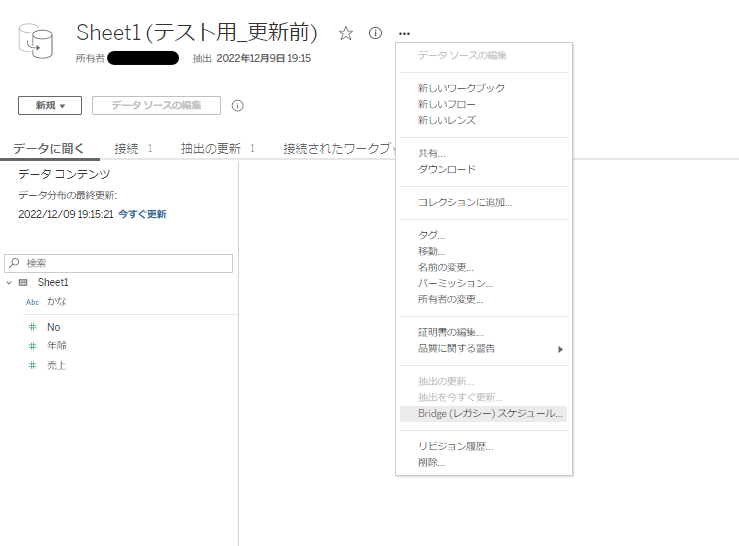Click the Abc type icon beside かな
This screenshot has height=546, width=739.
[32, 302]
